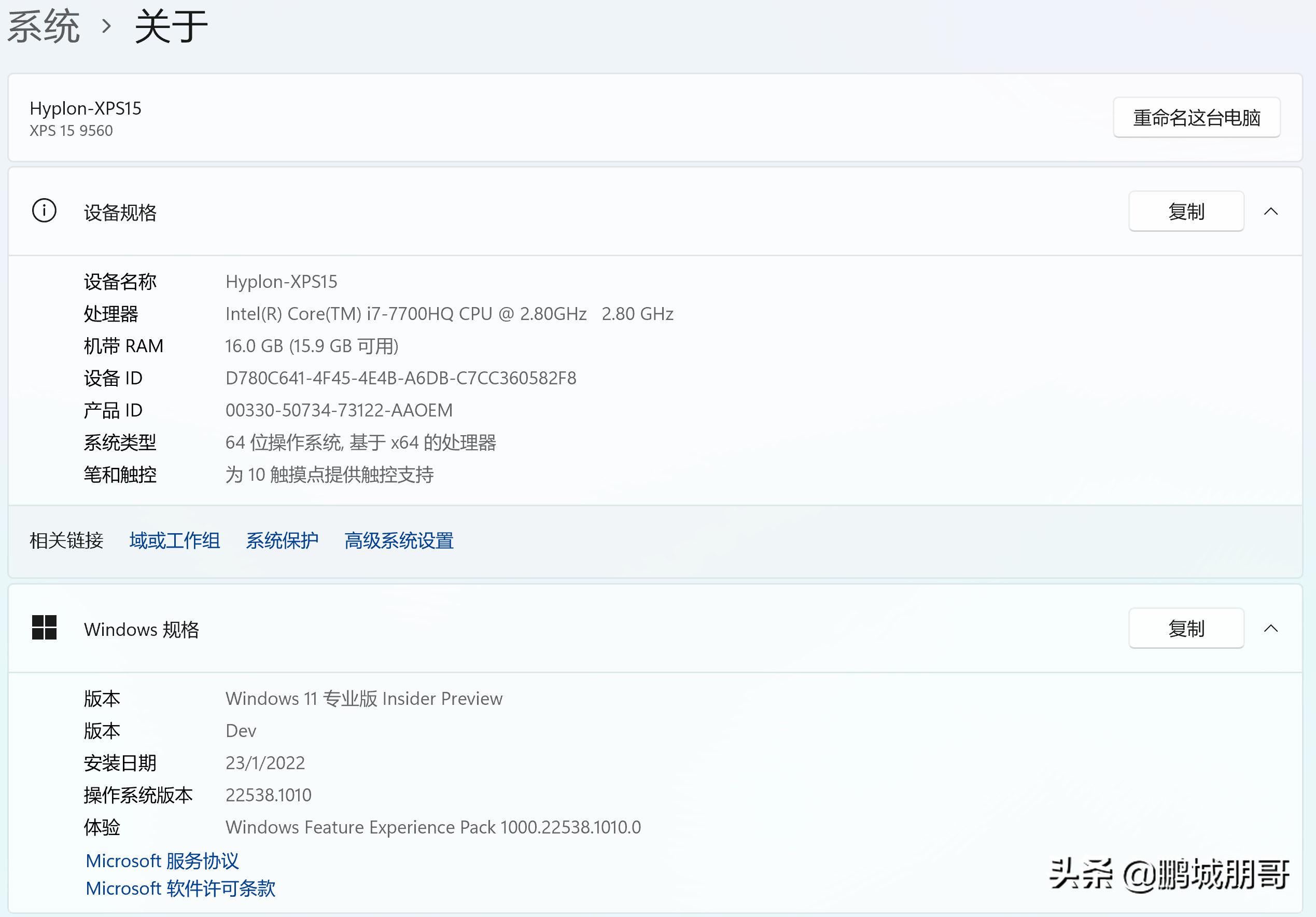Select the install date 23/1/2022
Image resolution: width=1316 pixels, height=917 pixels.
click(265, 763)
